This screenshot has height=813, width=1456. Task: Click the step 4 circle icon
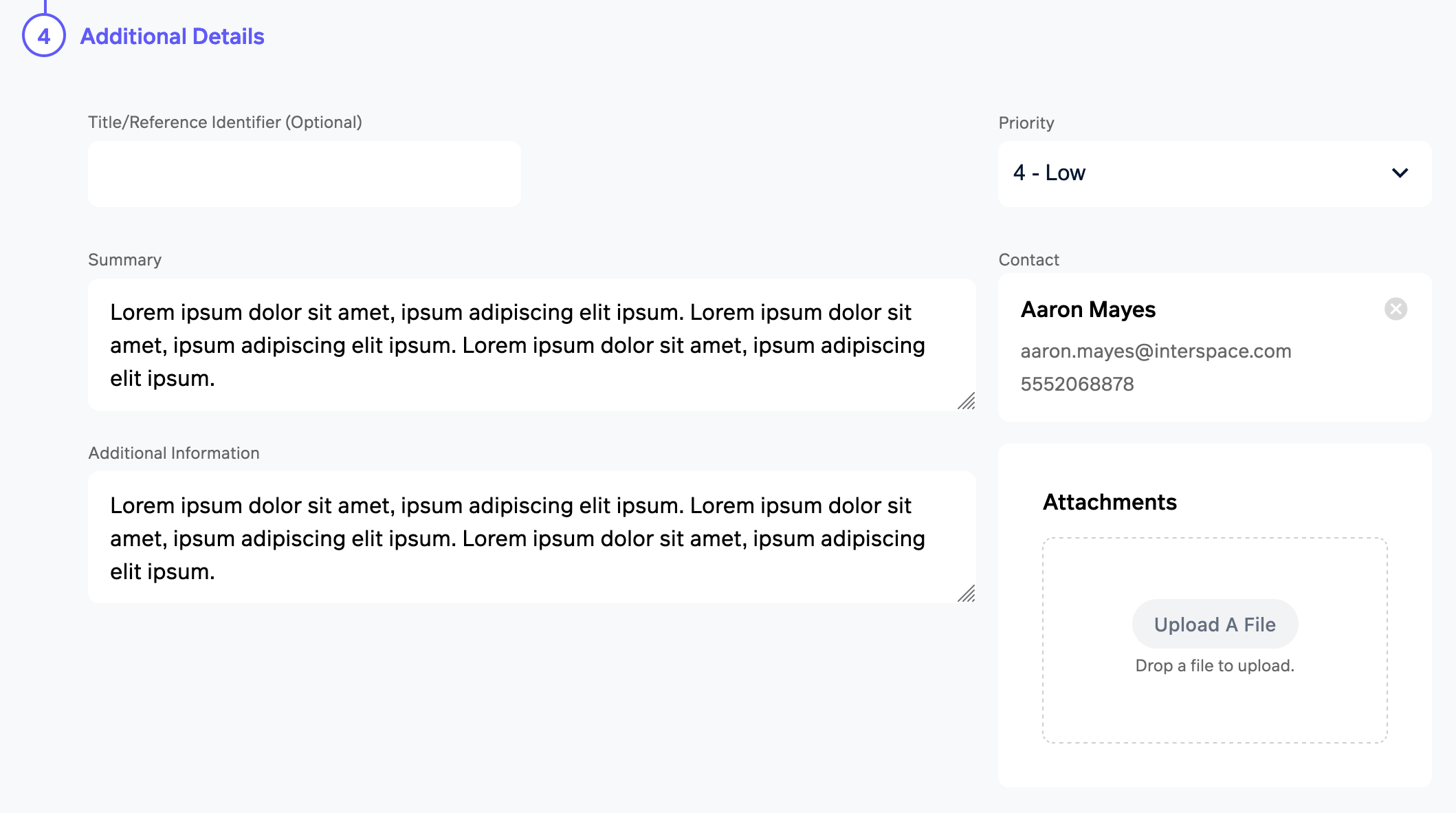point(44,36)
